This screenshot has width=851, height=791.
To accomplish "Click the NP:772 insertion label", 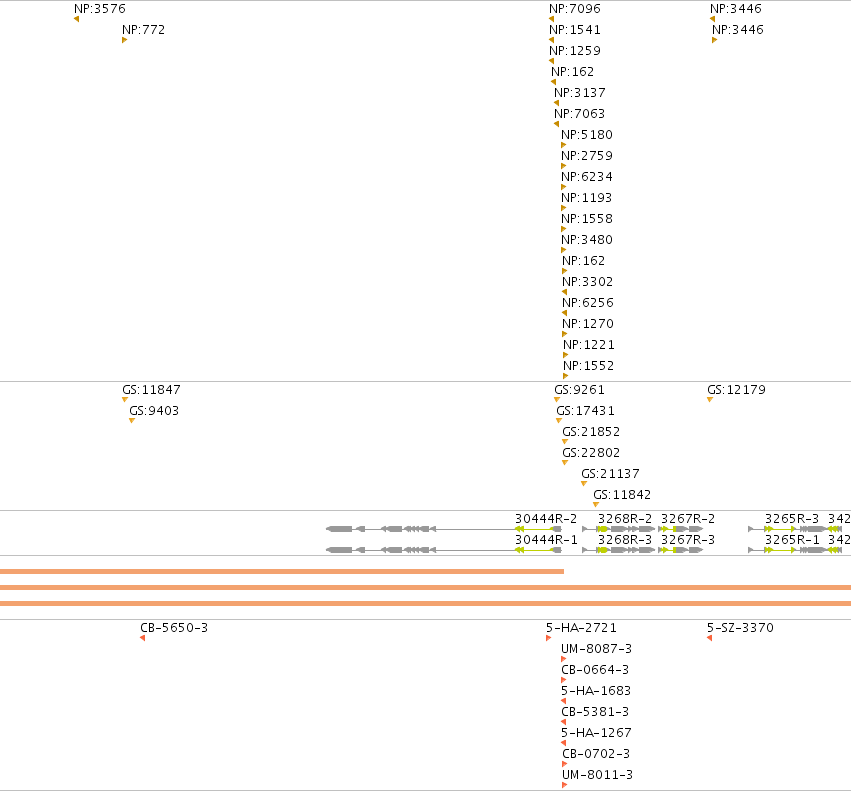I will point(143,30).
